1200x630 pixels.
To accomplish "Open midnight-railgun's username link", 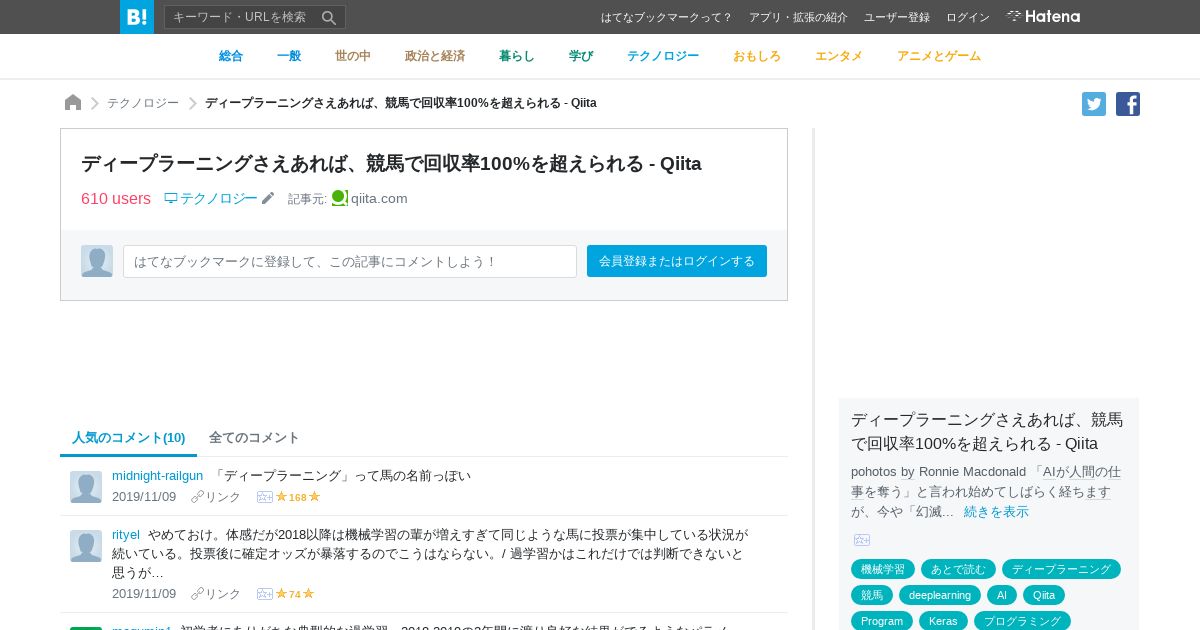I will pos(157,475).
